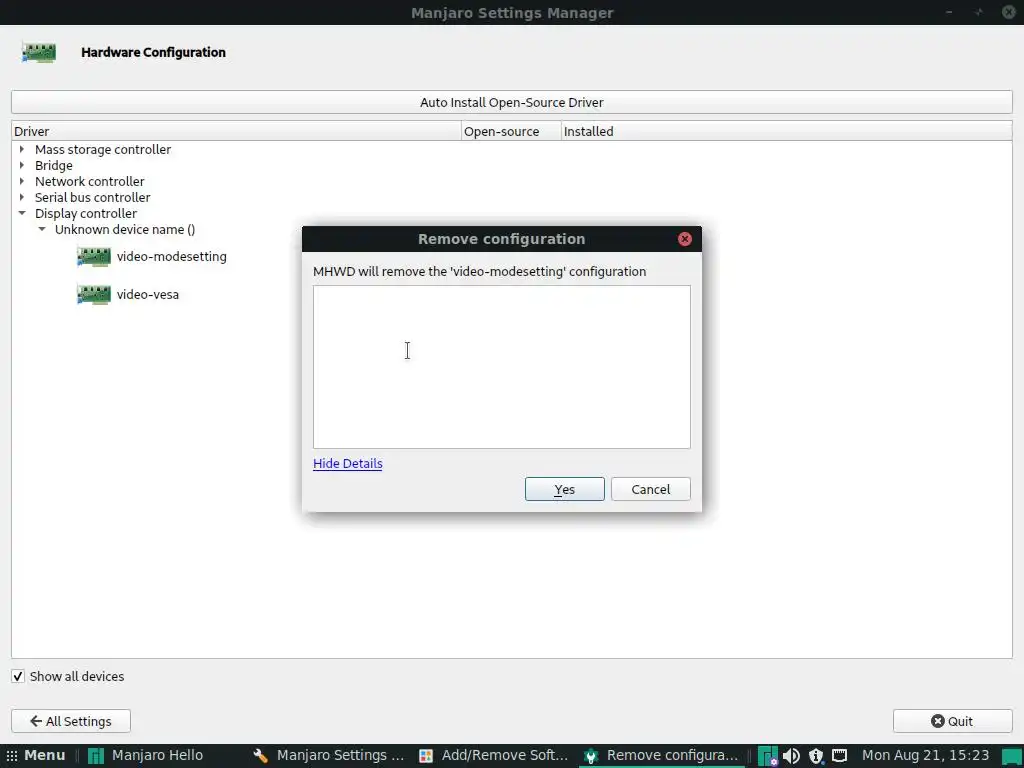
Task: Click inside the empty details text box
Action: pos(502,367)
